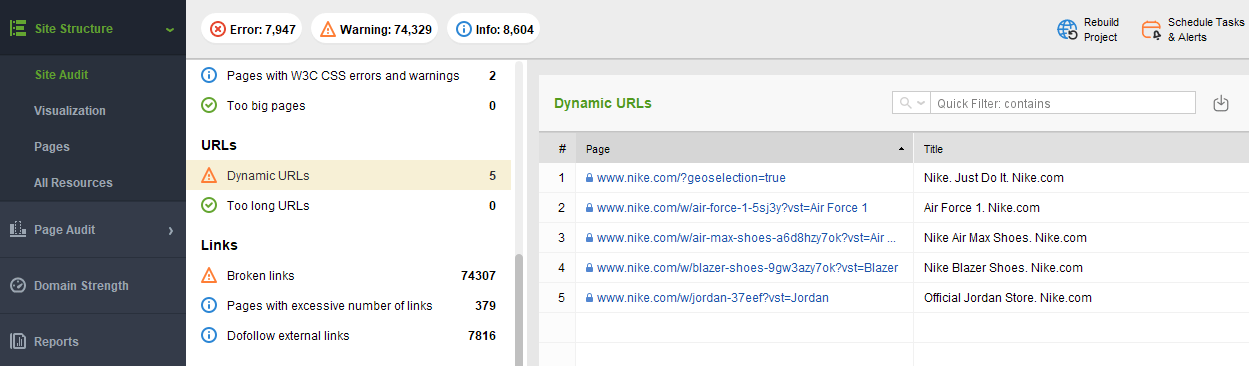Click the 'Dynamic URLs' panel heading
This screenshot has height=366, width=1249.
point(603,103)
